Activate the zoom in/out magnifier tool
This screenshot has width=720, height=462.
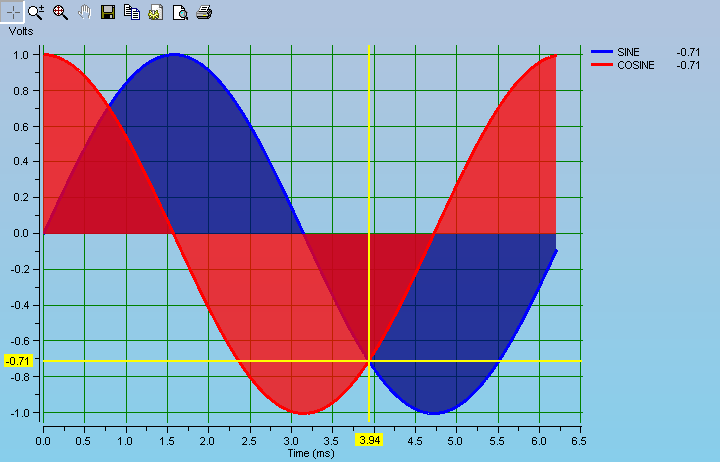coord(37,12)
